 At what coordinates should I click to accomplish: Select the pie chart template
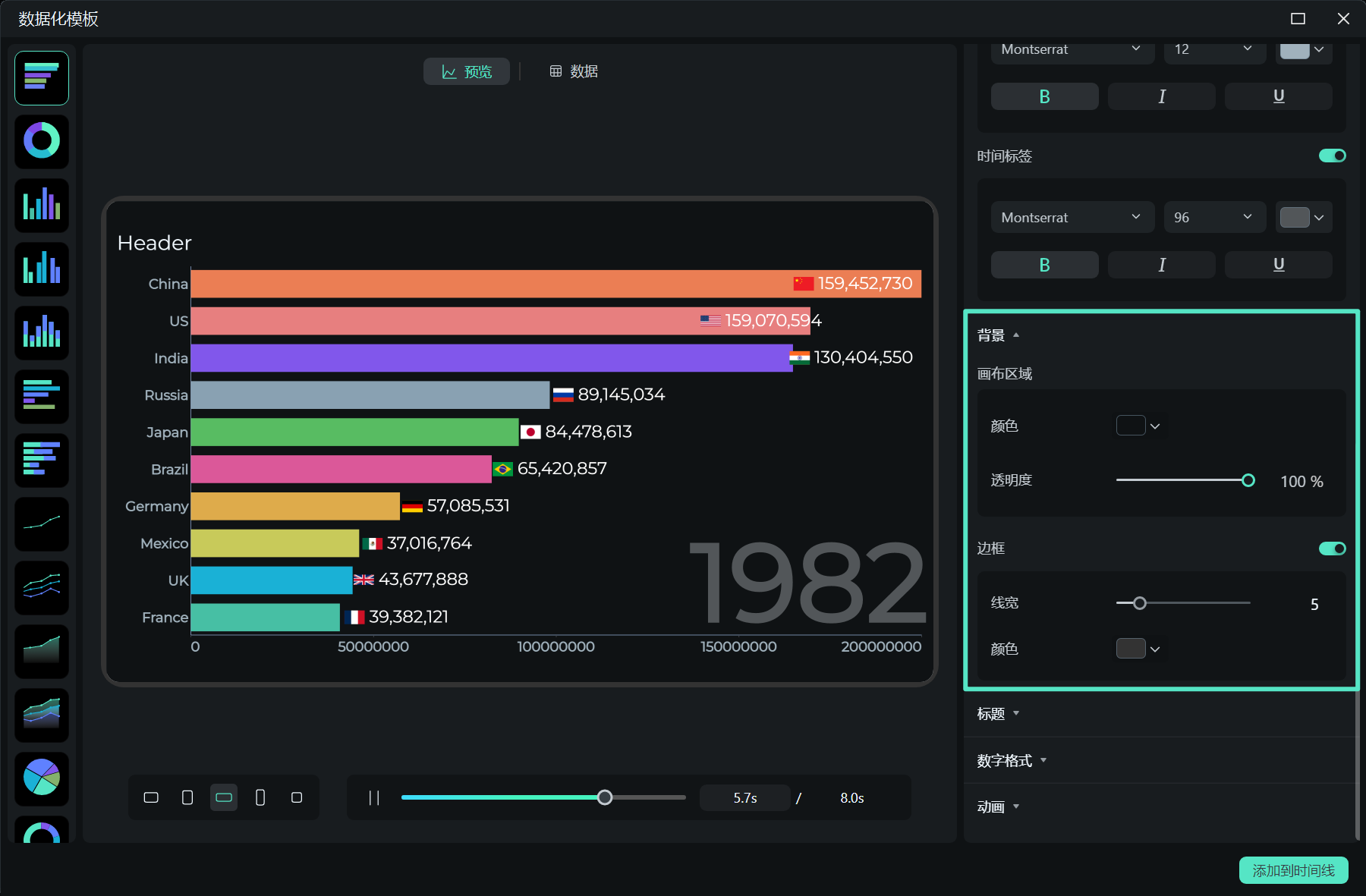tap(42, 778)
